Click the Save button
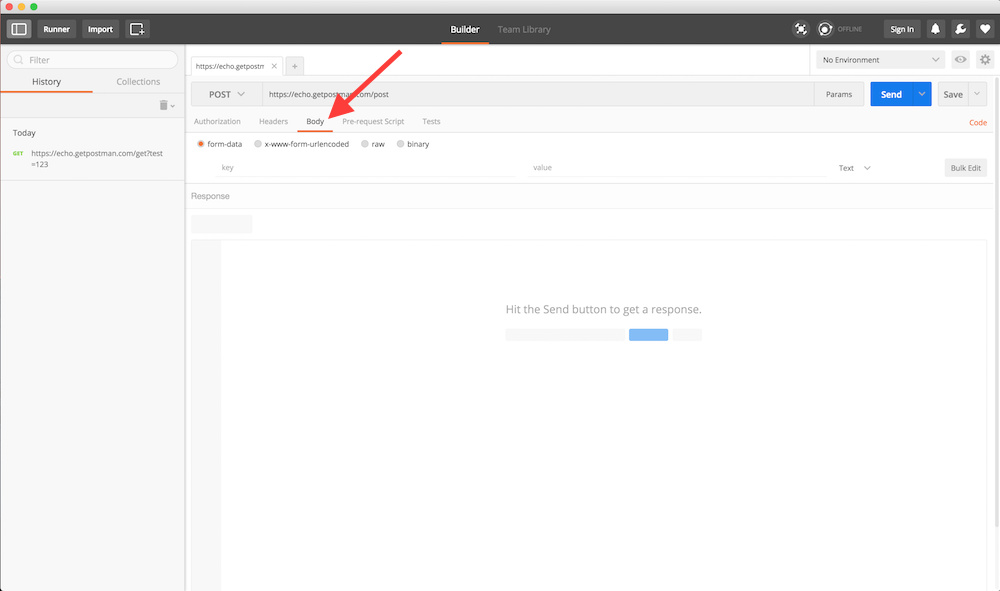The width and height of the screenshot is (1000, 591). pyautogui.click(x=953, y=94)
